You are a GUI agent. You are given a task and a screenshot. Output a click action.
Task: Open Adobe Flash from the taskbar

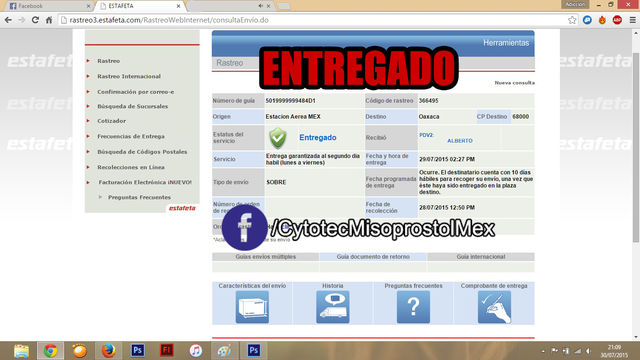(167, 351)
